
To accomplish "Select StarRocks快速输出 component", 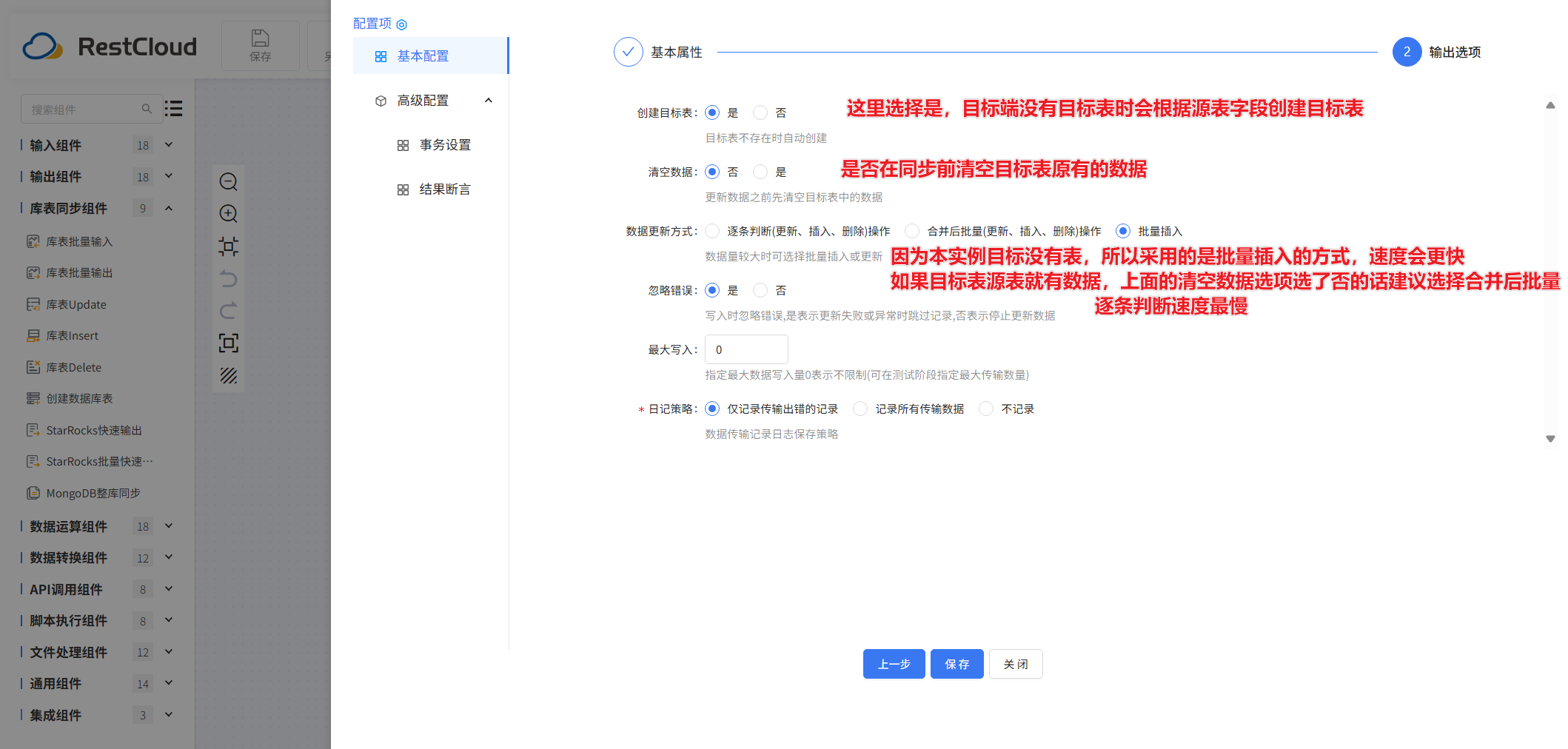I will [x=84, y=430].
